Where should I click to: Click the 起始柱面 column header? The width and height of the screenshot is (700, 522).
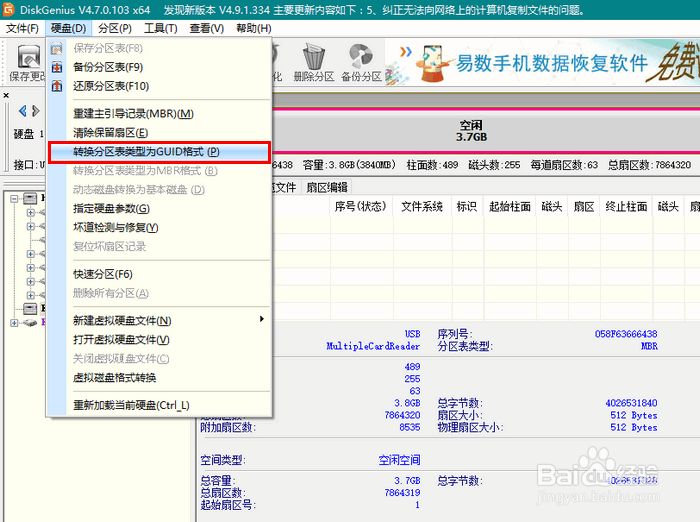point(510,206)
